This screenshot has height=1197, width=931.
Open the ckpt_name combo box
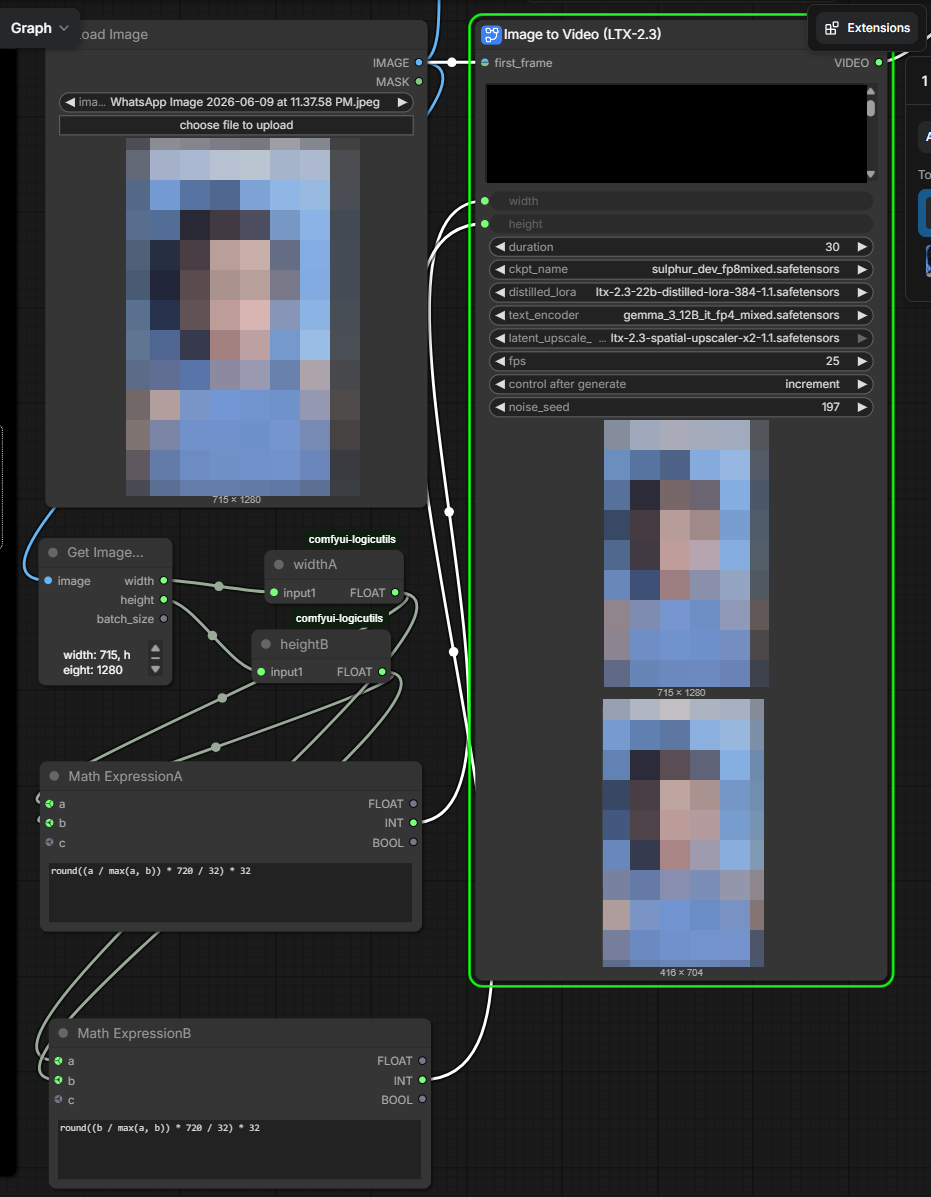coord(681,269)
